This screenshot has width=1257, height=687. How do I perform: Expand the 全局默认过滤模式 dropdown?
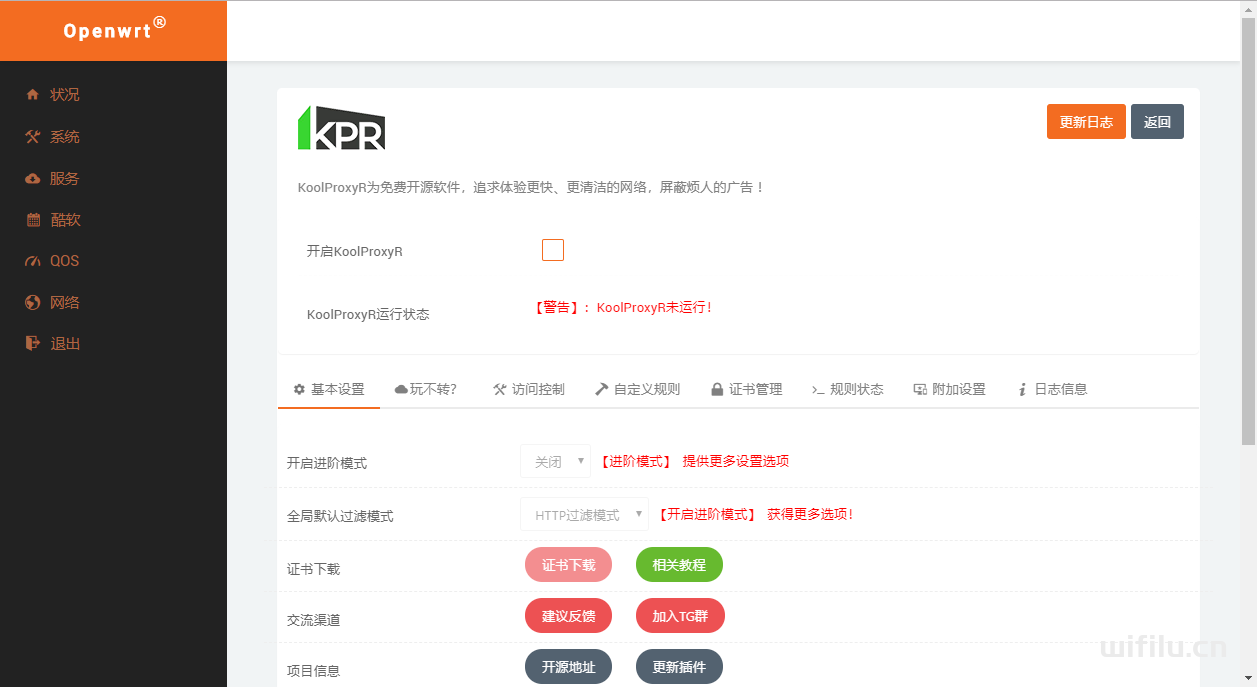click(584, 515)
